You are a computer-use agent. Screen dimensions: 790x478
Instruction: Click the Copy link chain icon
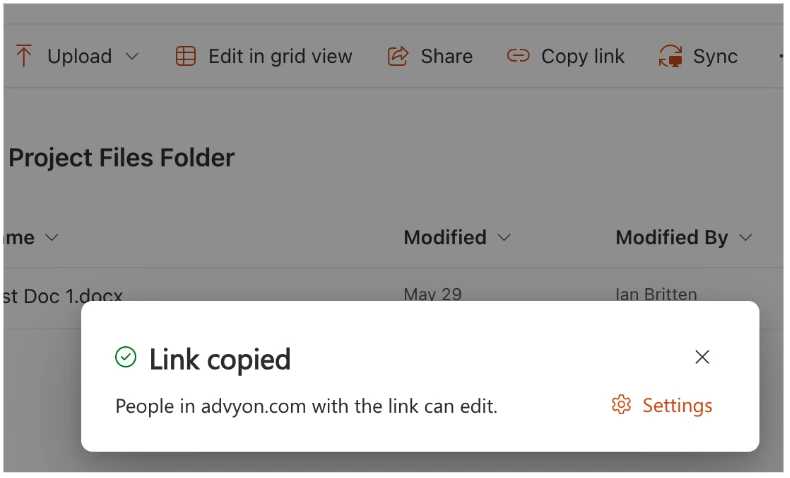tap(518, 56)
